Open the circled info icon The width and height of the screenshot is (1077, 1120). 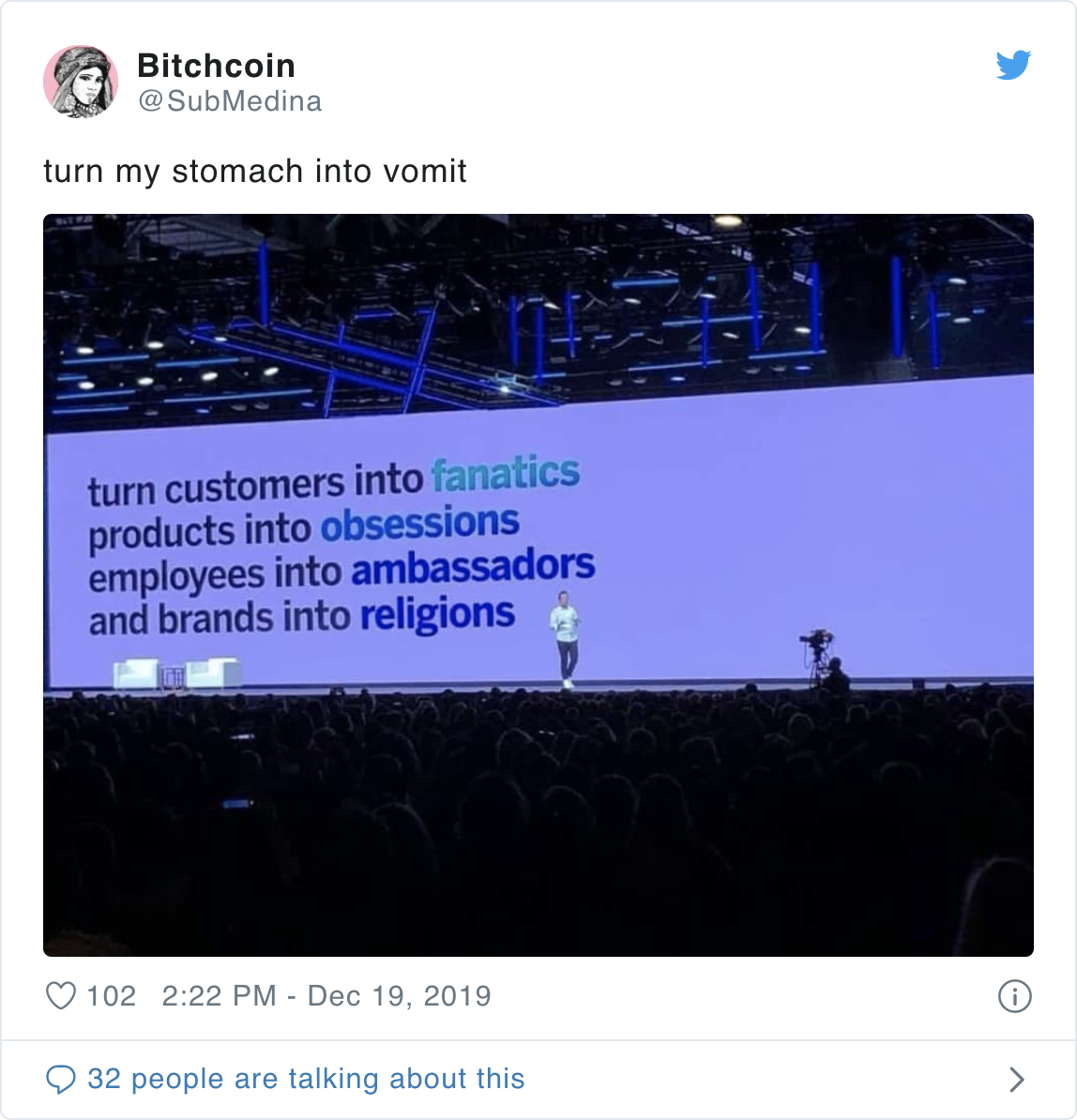click(x=1014, y=996)
